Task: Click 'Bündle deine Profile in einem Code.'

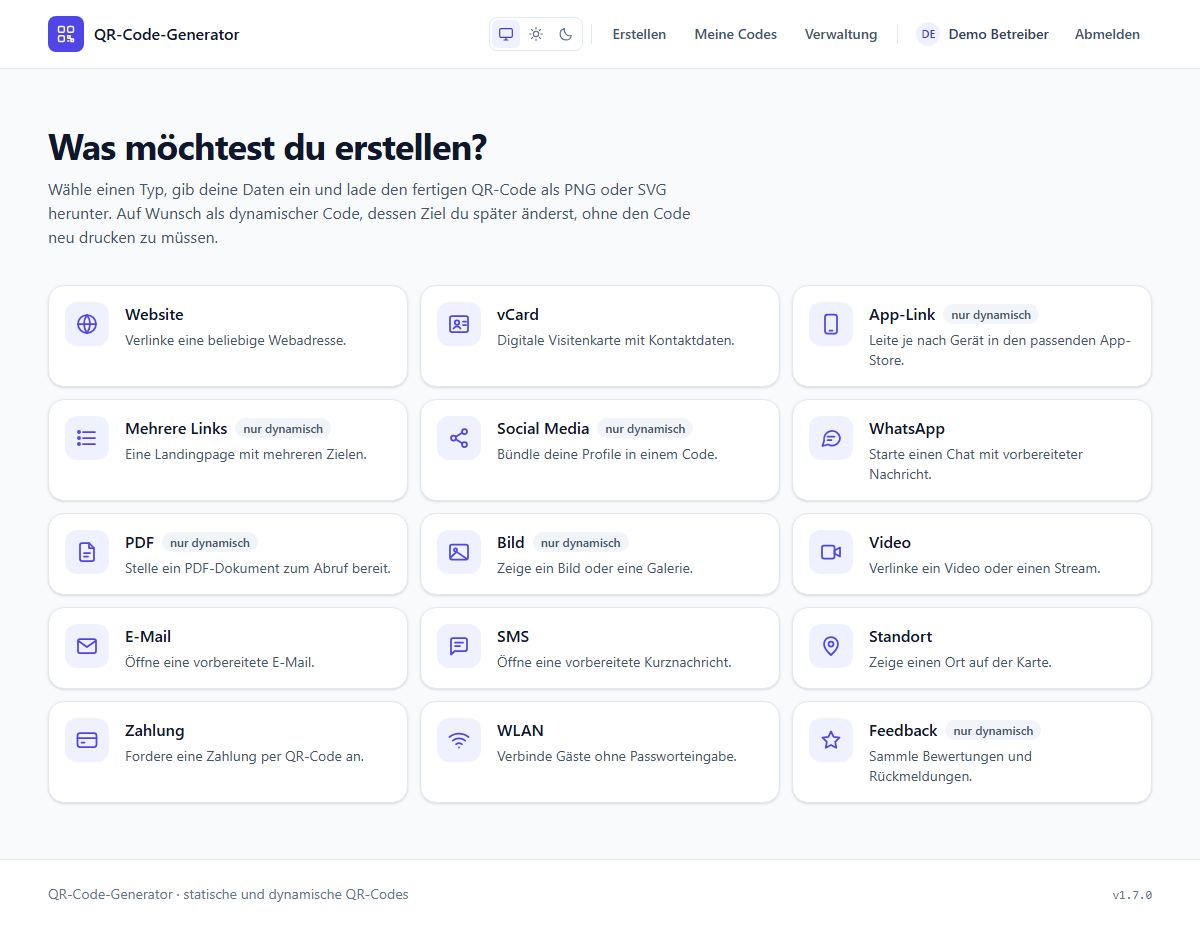Action: point(607,454)
